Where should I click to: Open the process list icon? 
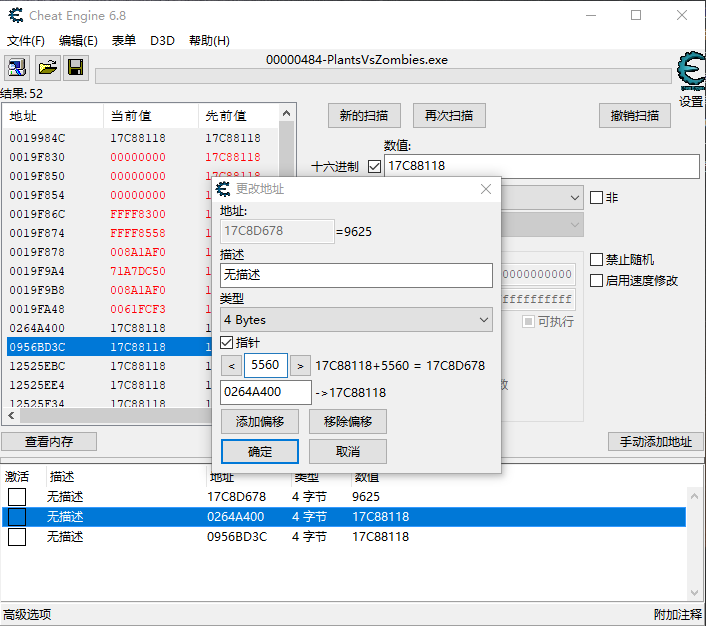pos(17,68)
